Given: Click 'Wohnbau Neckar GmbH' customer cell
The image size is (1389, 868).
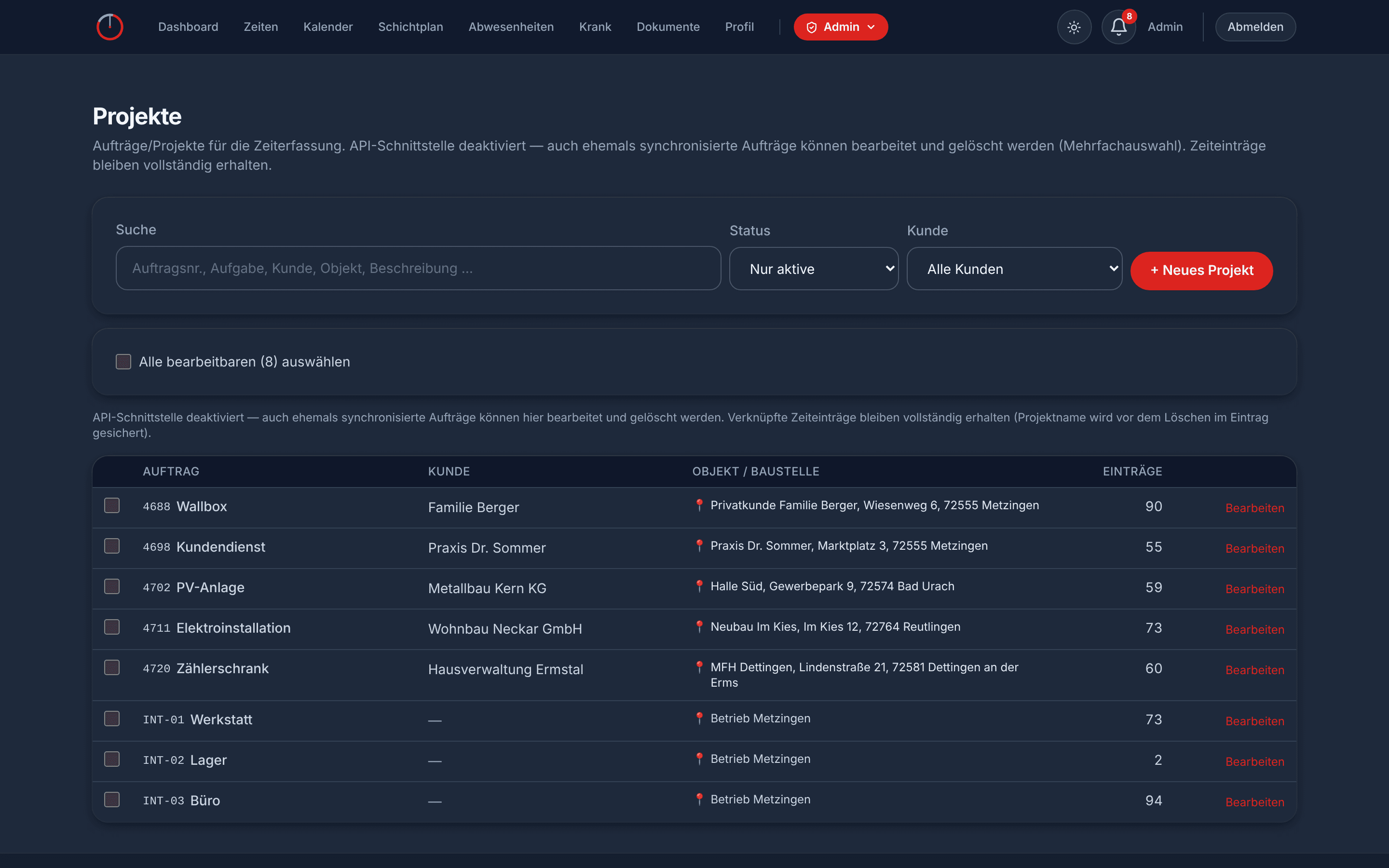Looking at the screenshot, I should (x=505, y=629).
